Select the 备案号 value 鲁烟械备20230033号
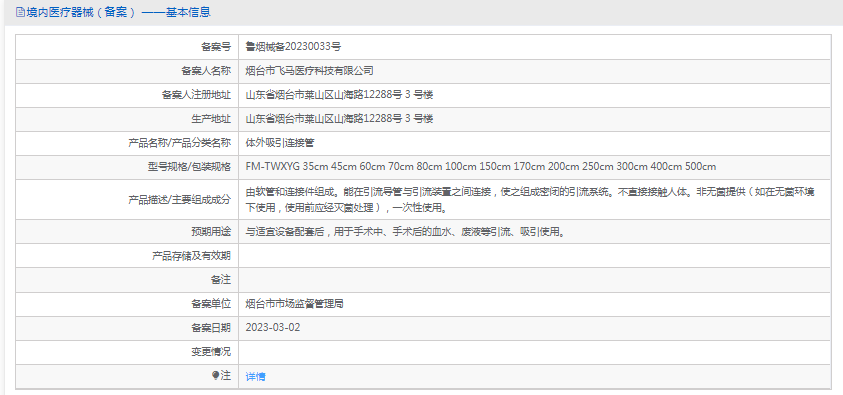843x395 pixels. pos(293,47)
